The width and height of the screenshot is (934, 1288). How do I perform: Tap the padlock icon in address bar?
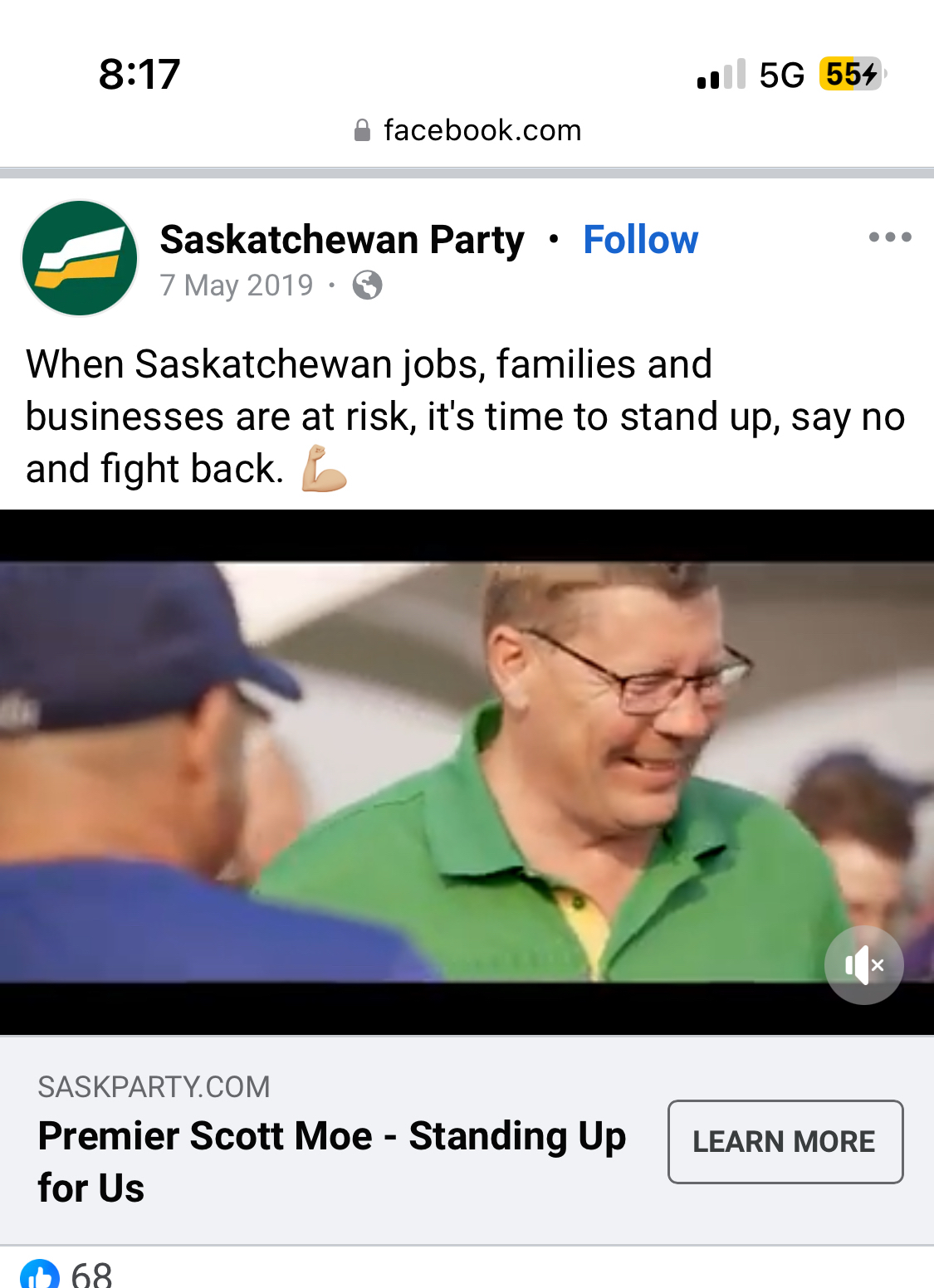(362, 130)
